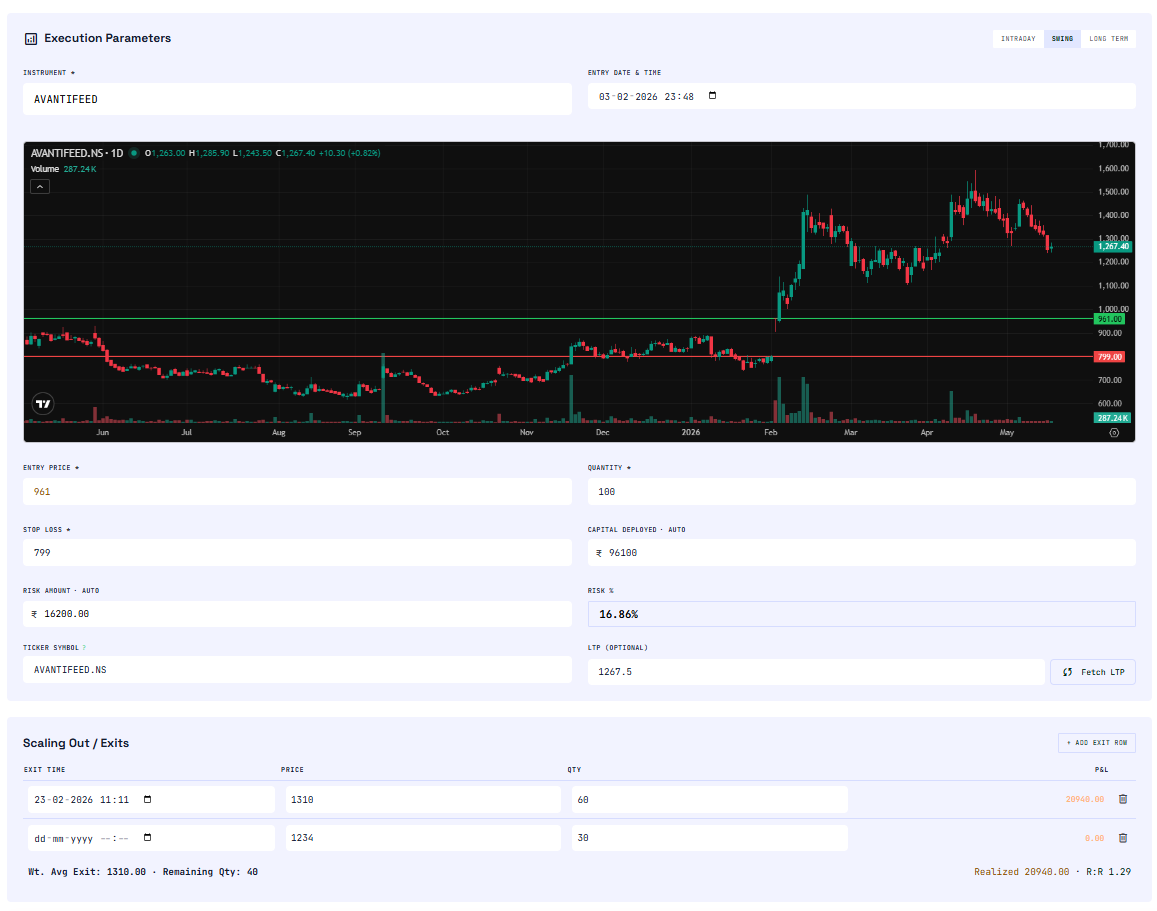Edit the exit price field 1310
Screen dimensions: 1157x911
(x=423, y=800)
